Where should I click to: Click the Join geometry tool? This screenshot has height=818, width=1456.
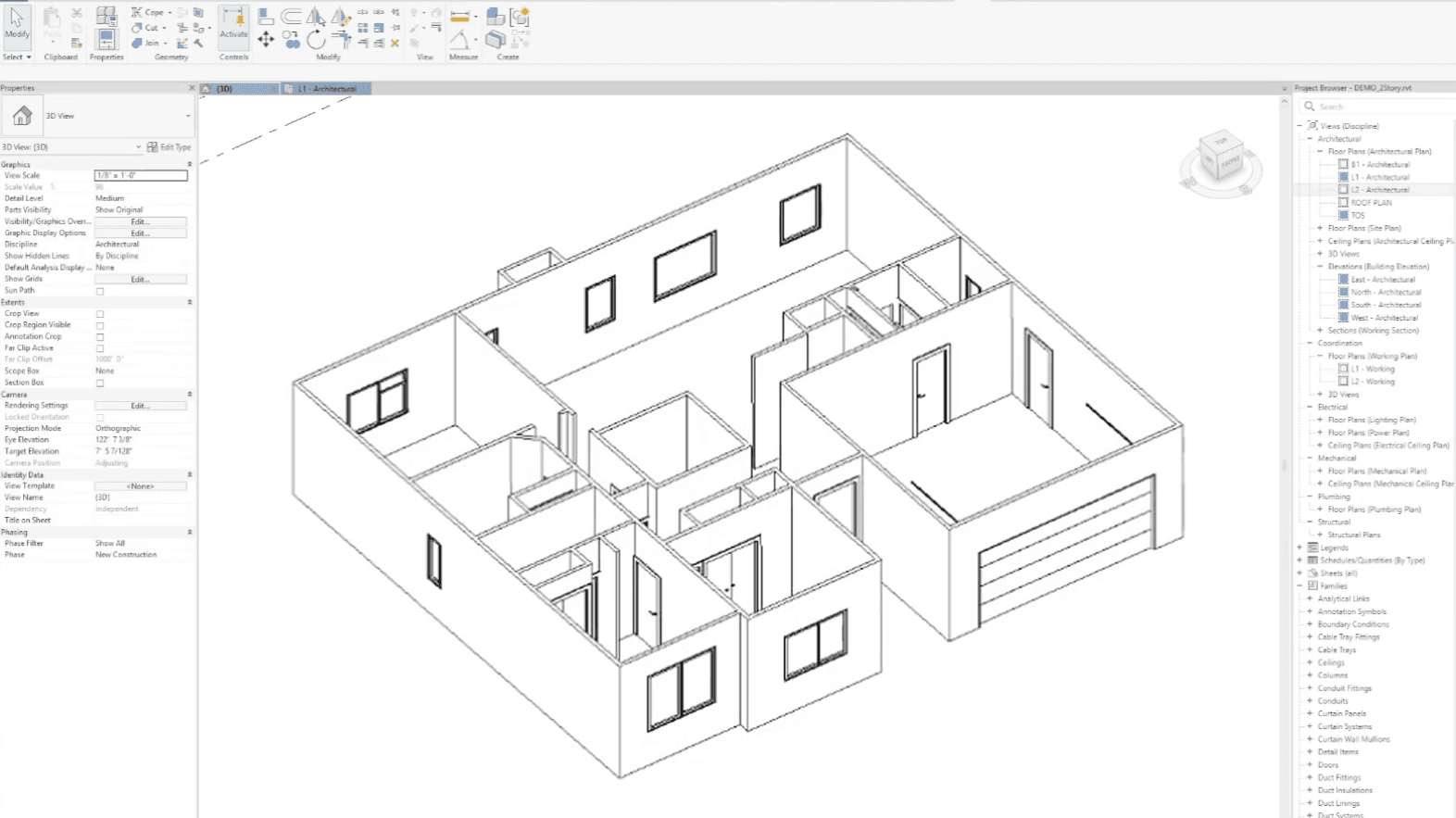[148, 44]
